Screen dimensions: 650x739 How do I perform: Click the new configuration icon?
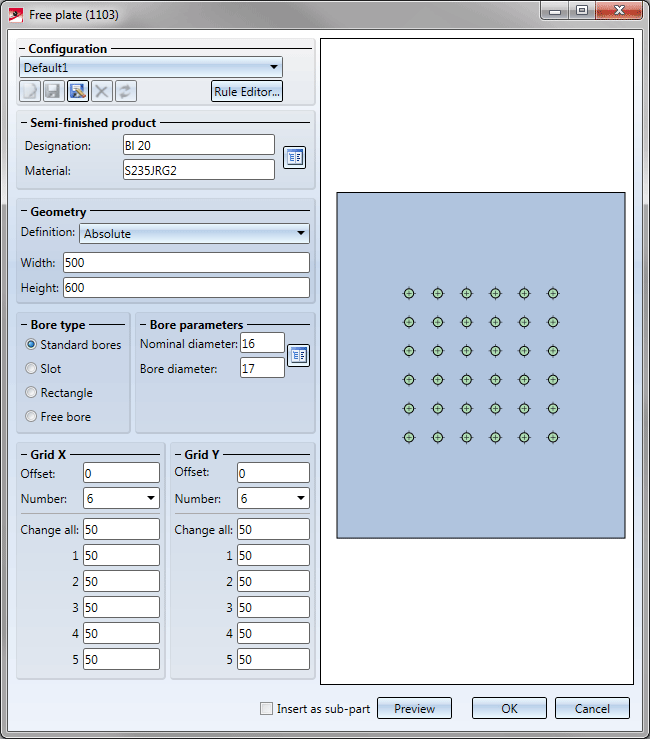pos(30,91)
